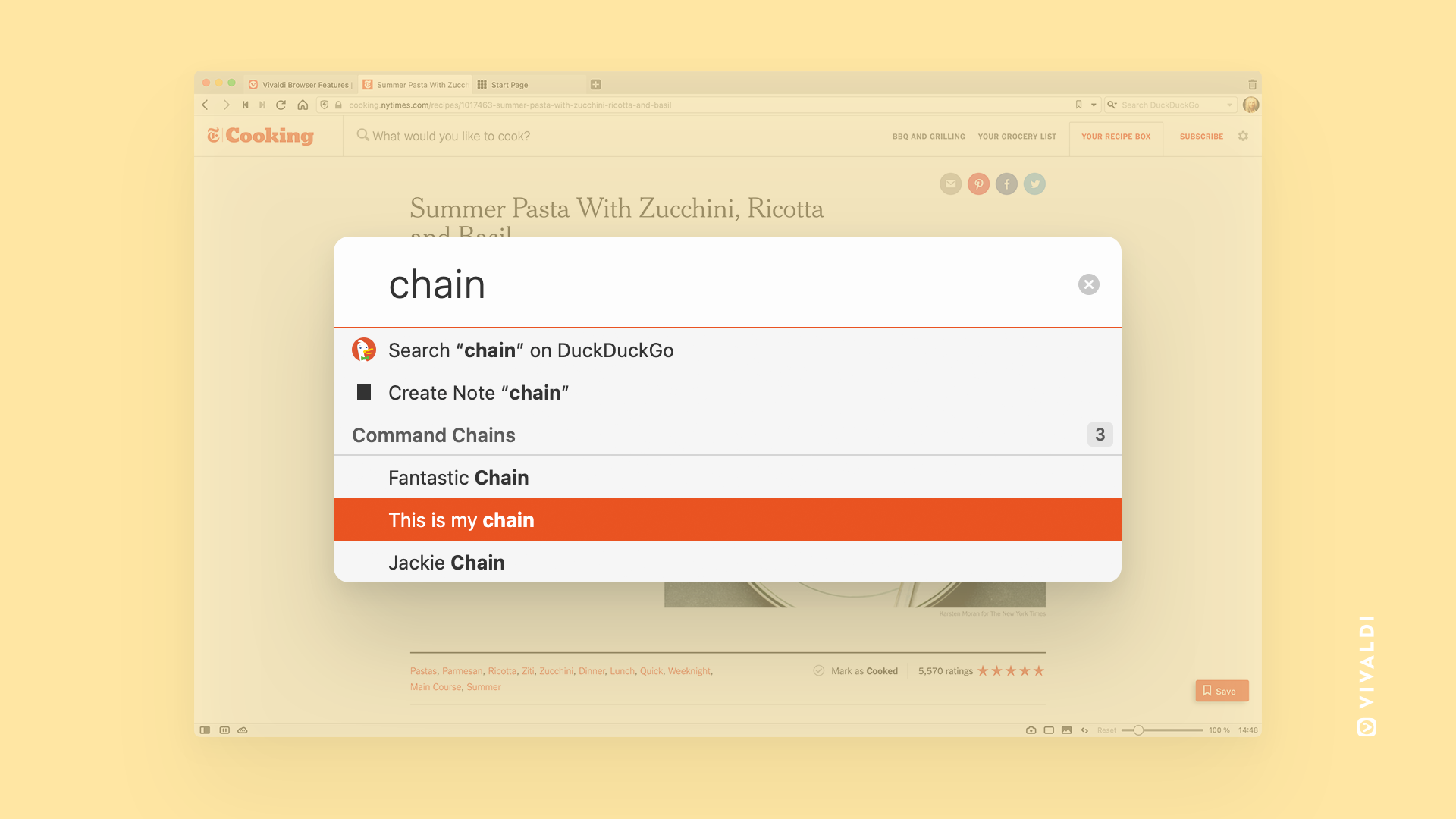Screen dimensions: 1456x819
Task: Select the 'This is my chain' command chain
Action: tap(727, 519)
